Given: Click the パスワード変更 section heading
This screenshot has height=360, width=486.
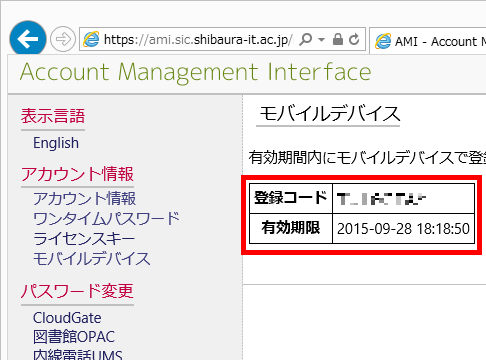Looking at the screenshot, I should [x=77, y=291].
